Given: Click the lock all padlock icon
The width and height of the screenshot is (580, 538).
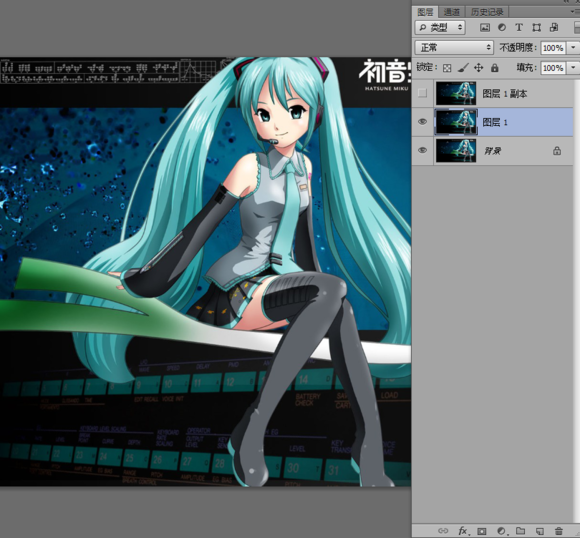Looking at the screenshot, I should 495,68.
